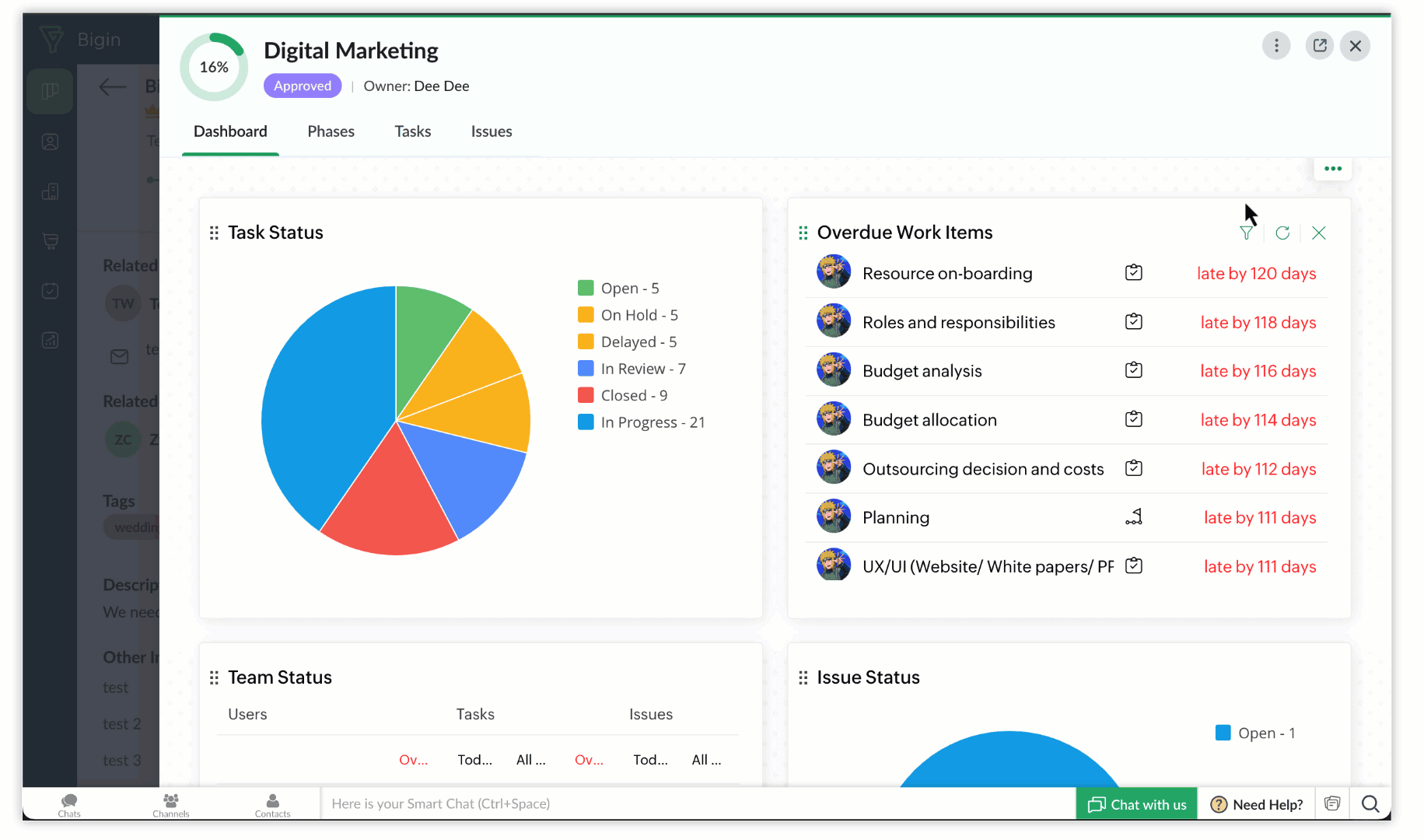This screenshot has width=1424, height=840.
Task: Grab the Overdue Work Items drag handle
Action: click(803, 233)
